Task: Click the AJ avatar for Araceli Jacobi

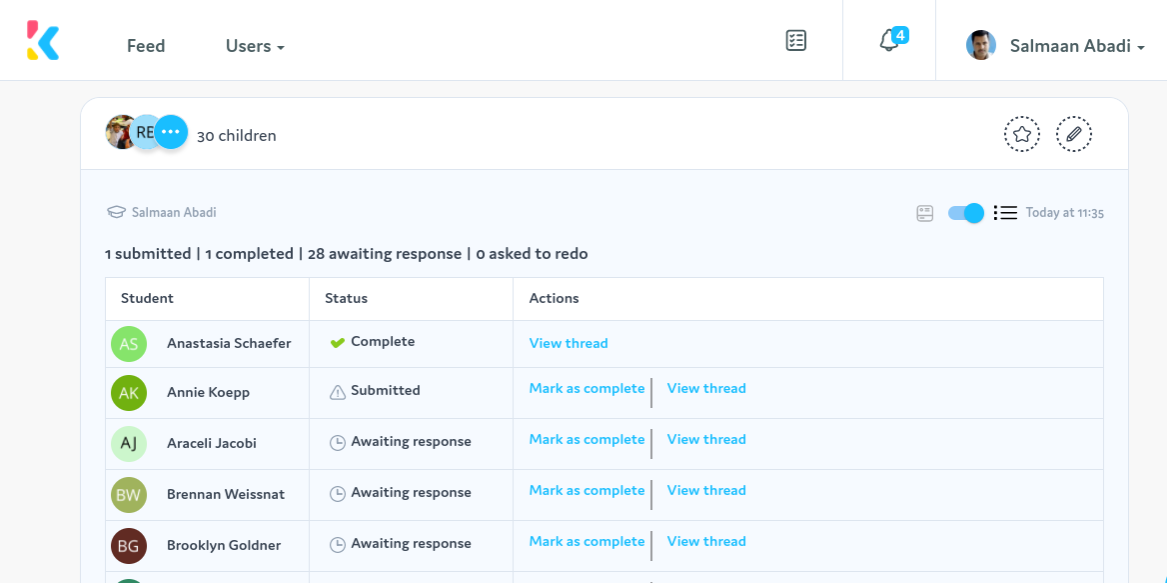Action: coord(129,444)
